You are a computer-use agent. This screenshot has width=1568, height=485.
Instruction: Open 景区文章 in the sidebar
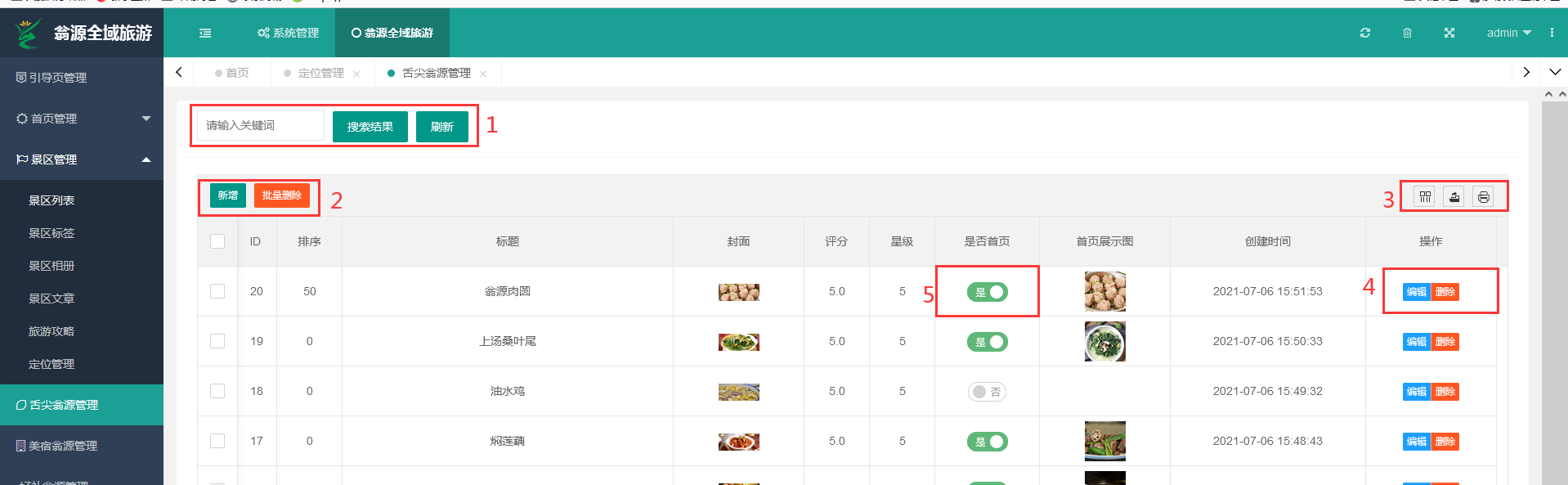(82, 299)
